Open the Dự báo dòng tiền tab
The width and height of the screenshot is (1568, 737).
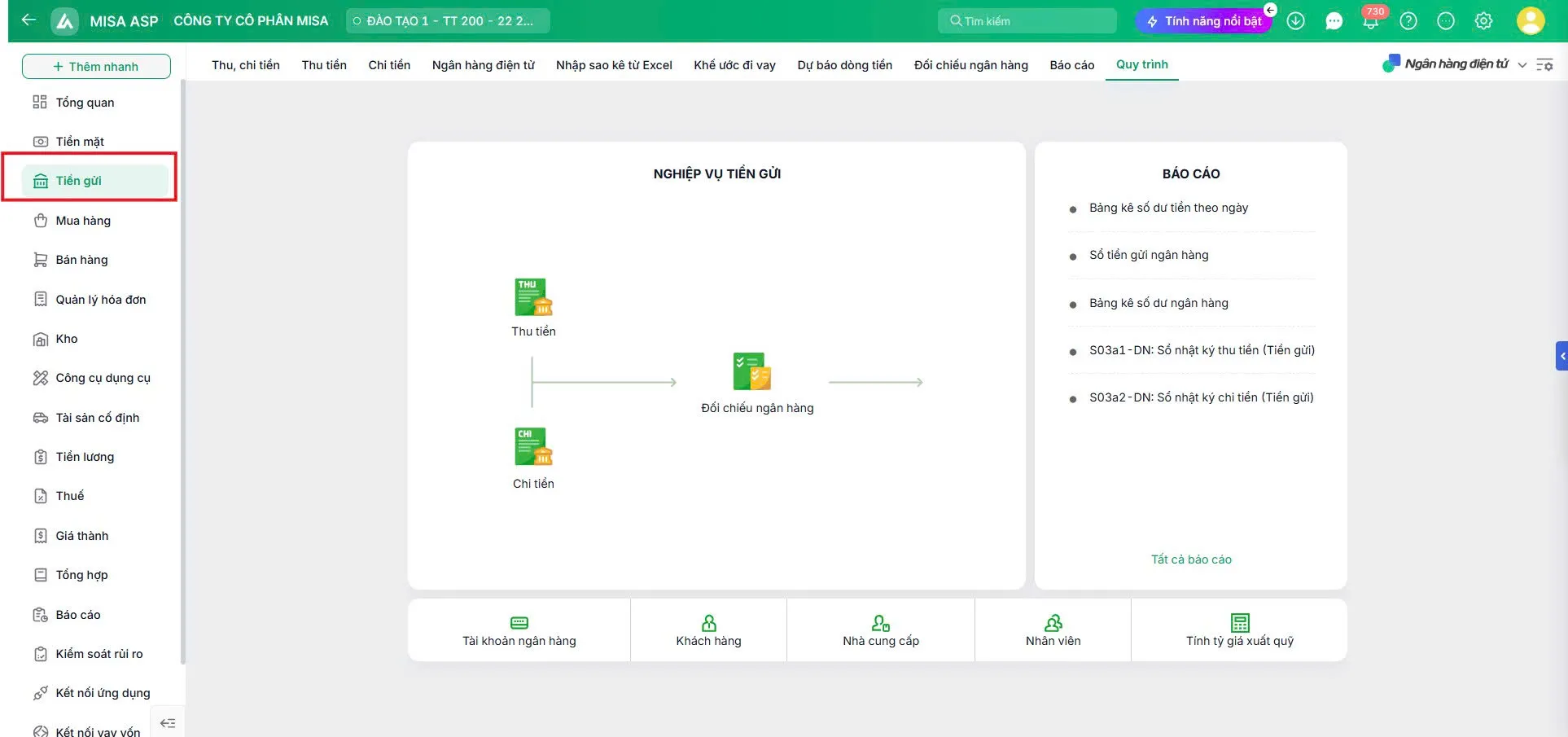845,65
